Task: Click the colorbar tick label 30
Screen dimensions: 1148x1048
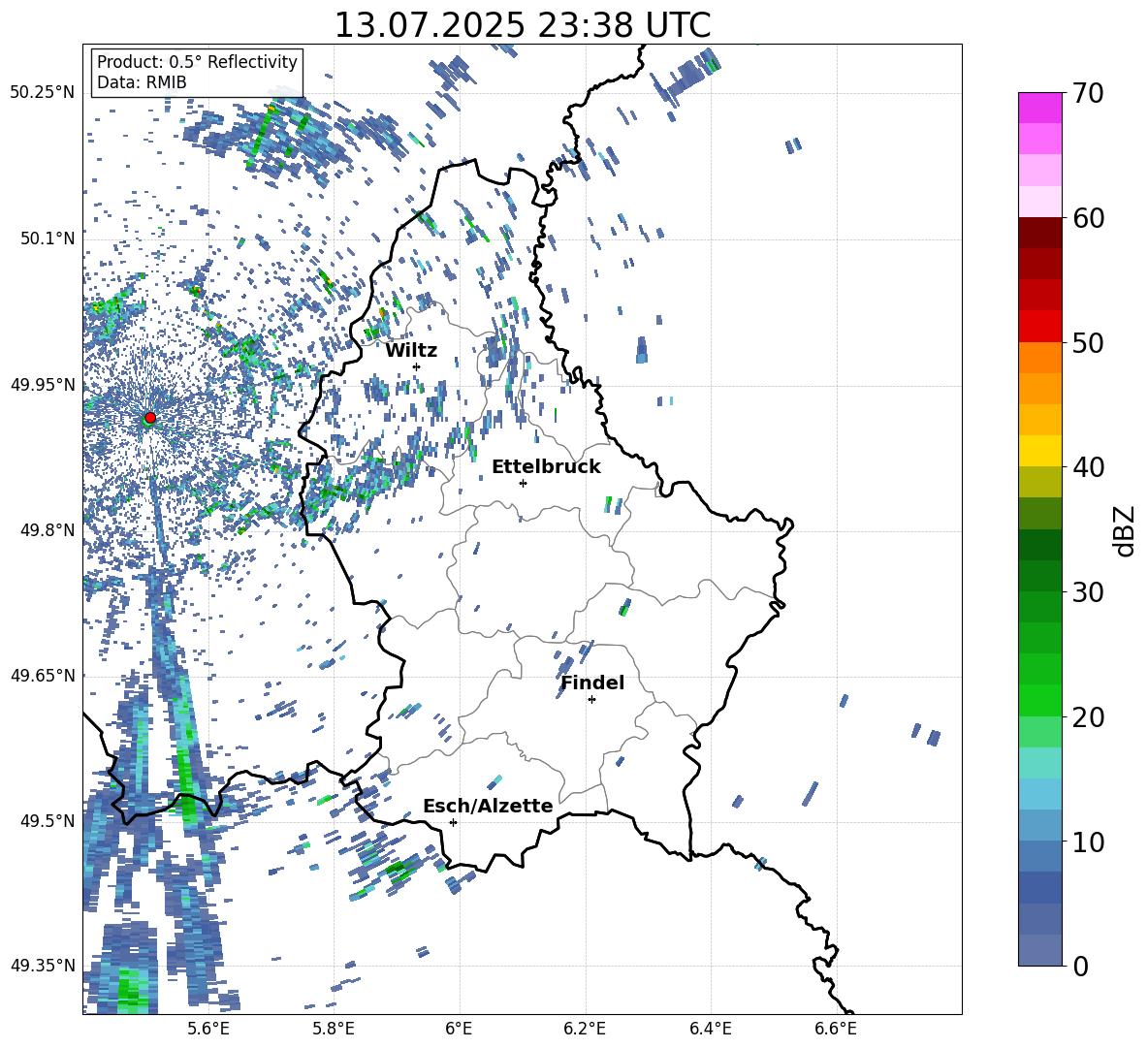Action: pyautogui.click(x=1088, y=592)
